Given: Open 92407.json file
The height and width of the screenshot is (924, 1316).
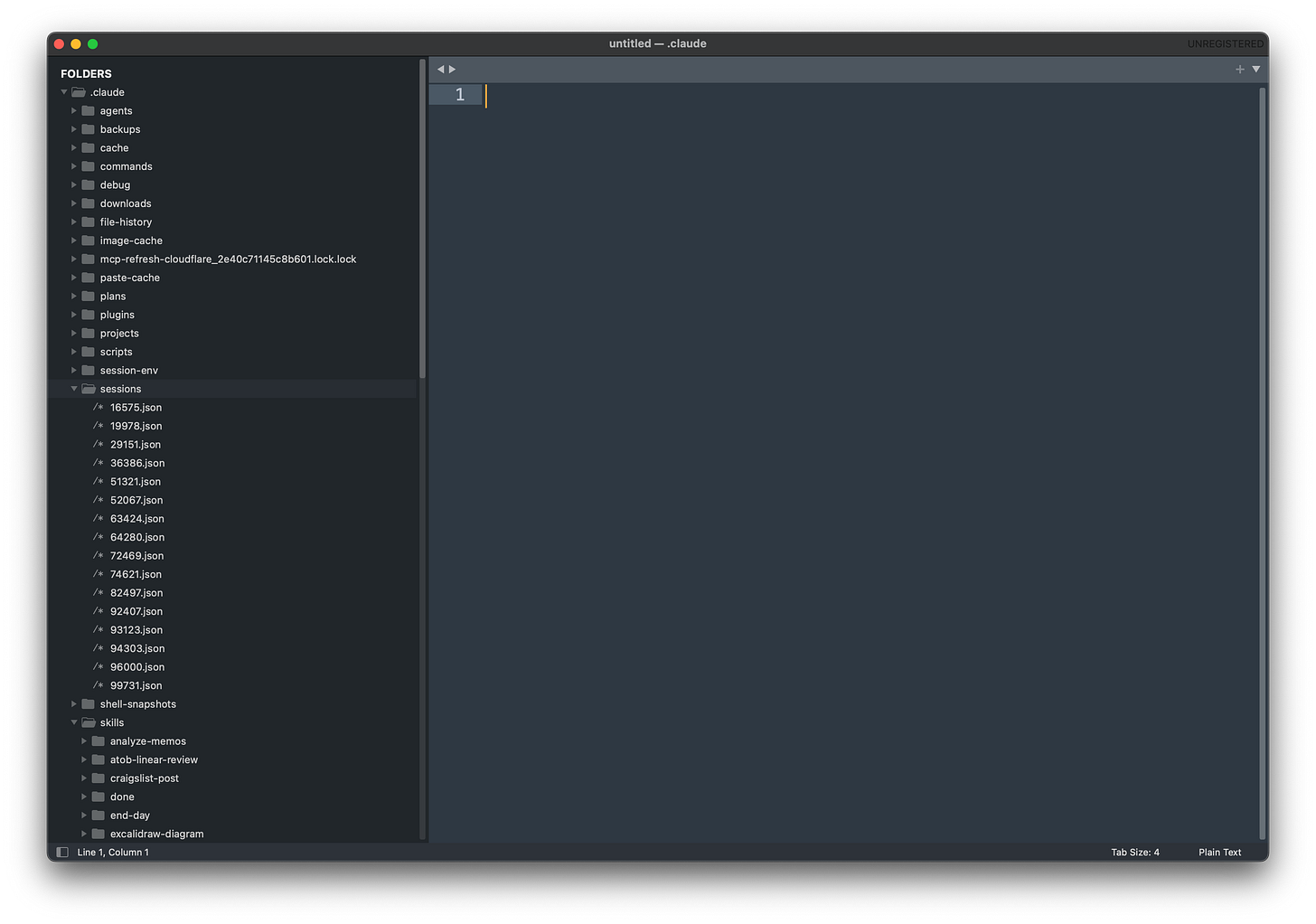Looking at the screenshot, I should [136, 611].
